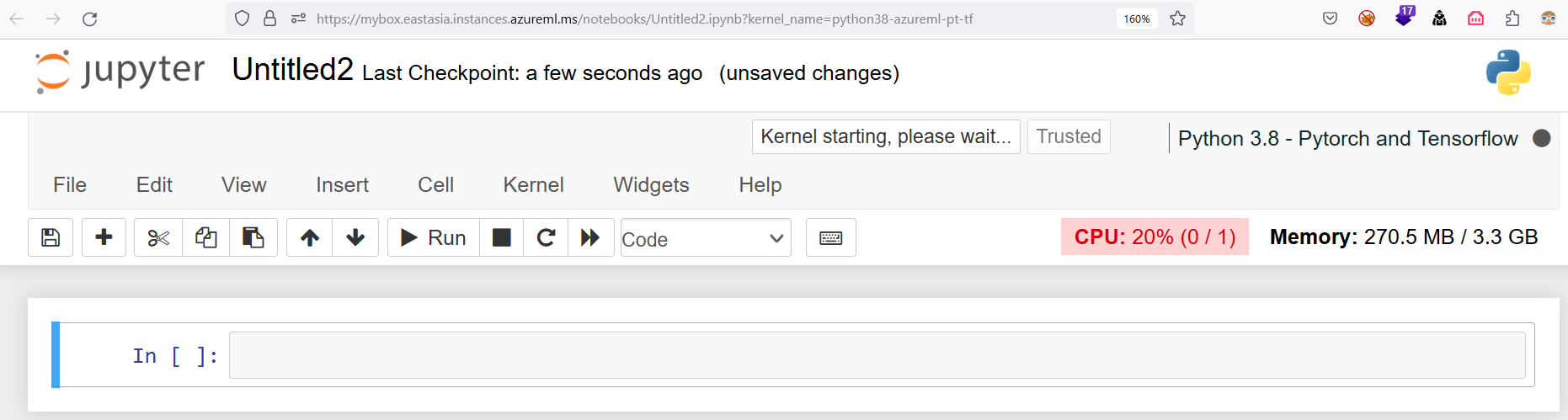Restart the kernel with circular arrow

546,237
